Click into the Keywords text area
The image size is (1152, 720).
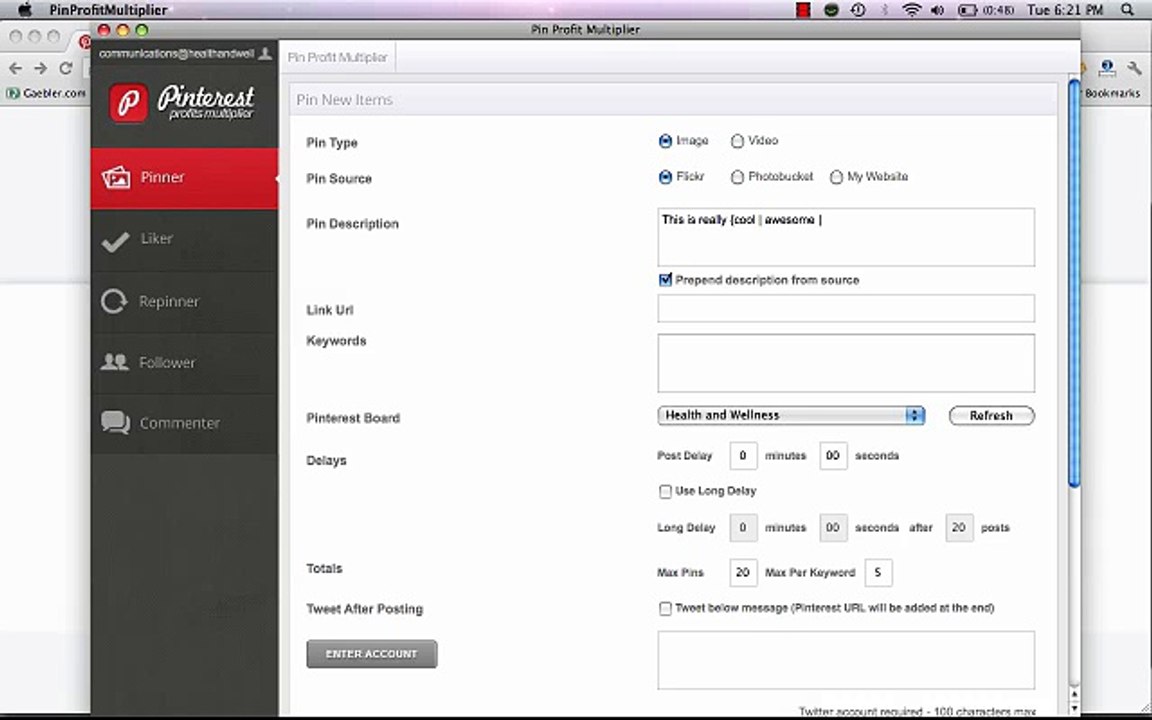[846, 363]
